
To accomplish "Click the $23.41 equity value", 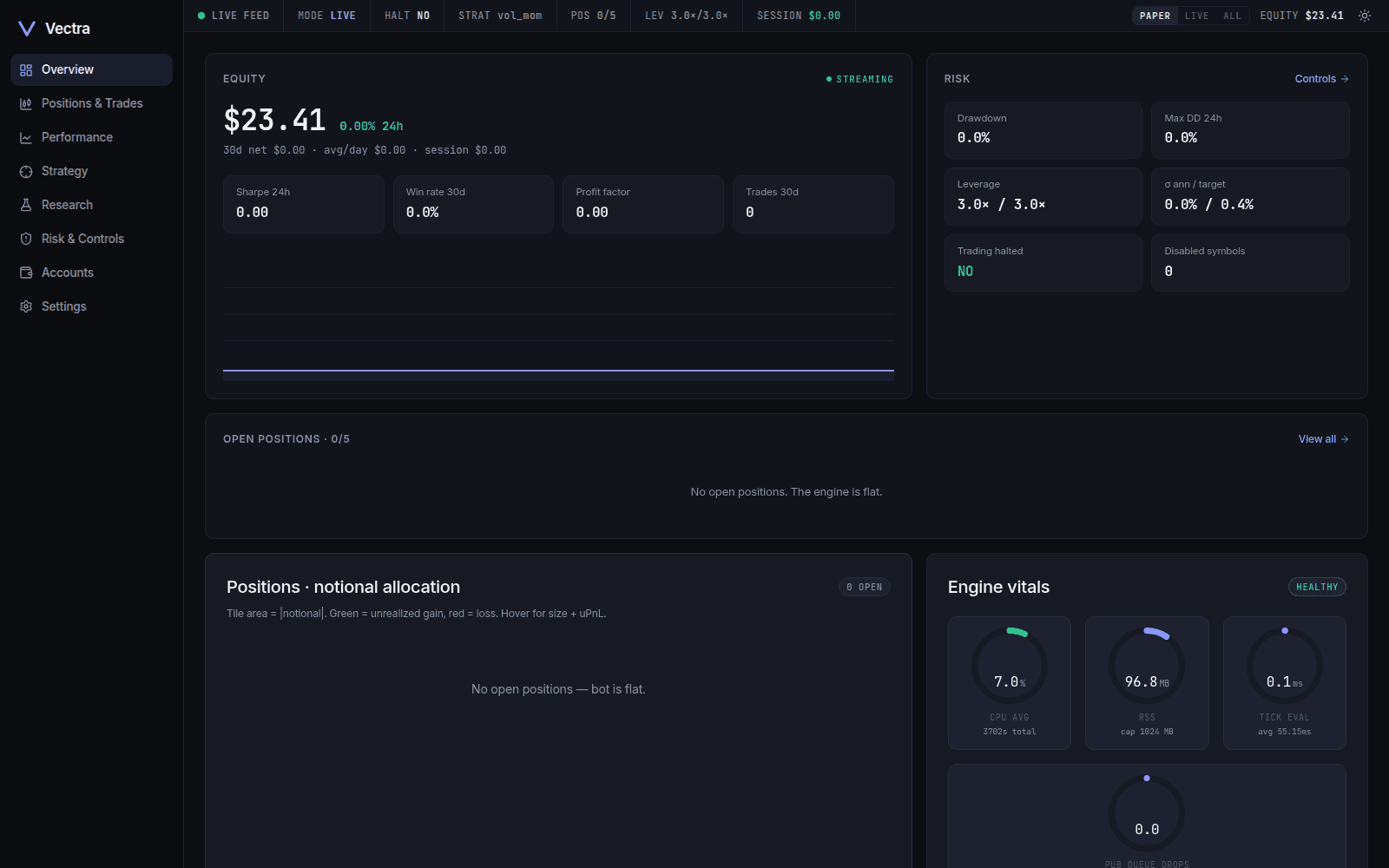I will click(274, 120).
